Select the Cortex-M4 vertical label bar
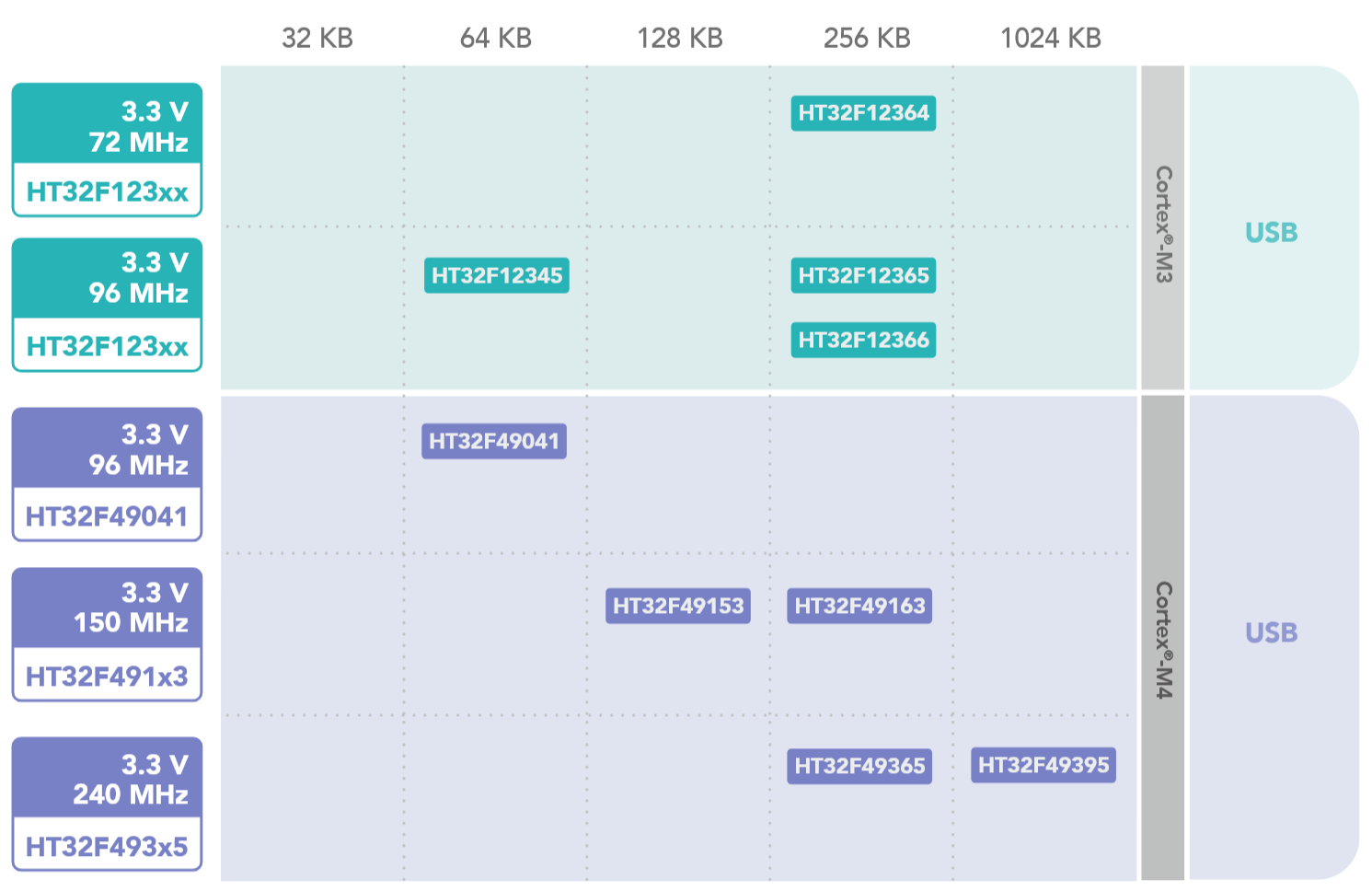The width and height of the screenshot is (1372, 891). [x=1163, y=639]
